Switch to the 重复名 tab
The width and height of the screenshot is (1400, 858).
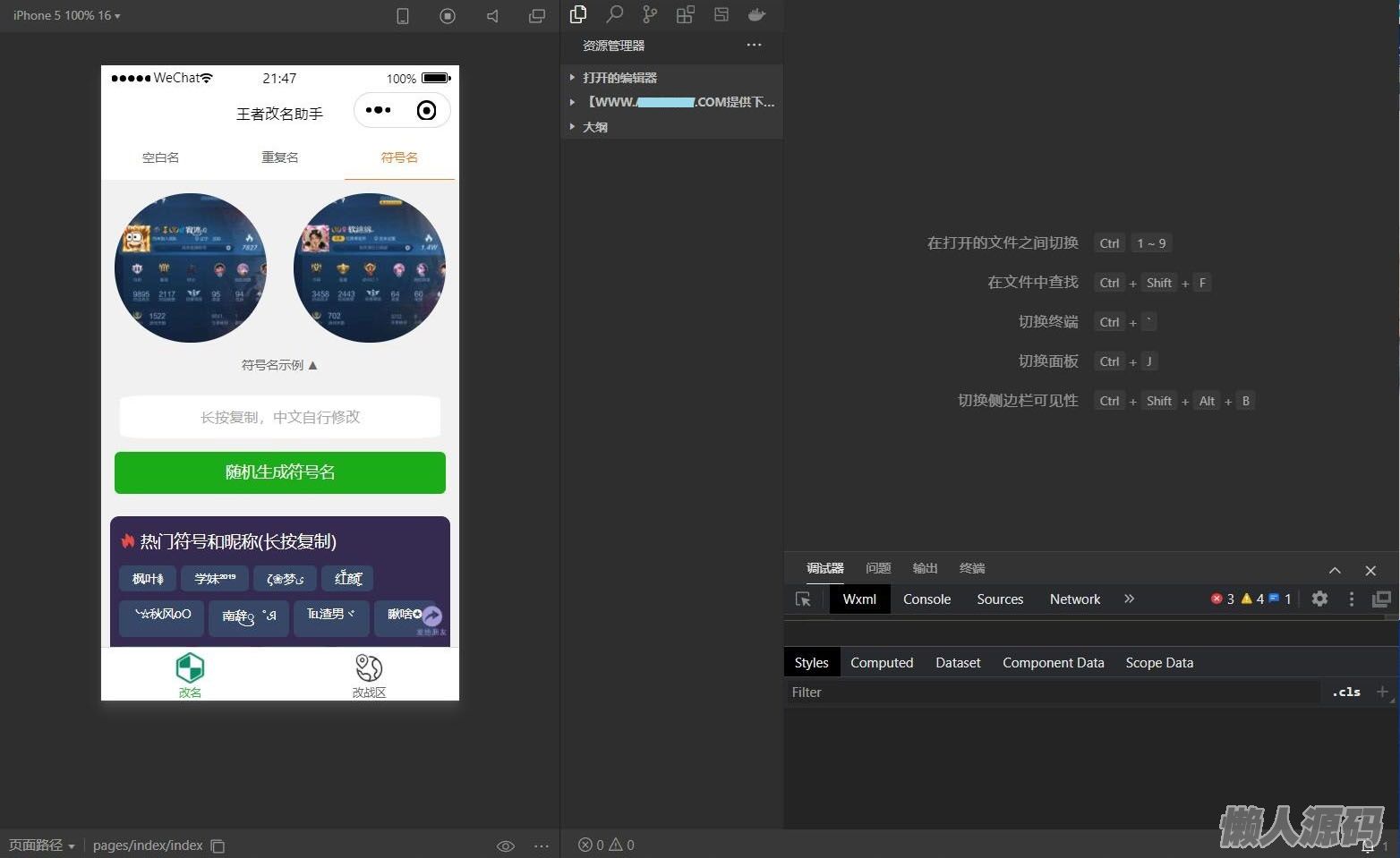[x=280, y=157]
